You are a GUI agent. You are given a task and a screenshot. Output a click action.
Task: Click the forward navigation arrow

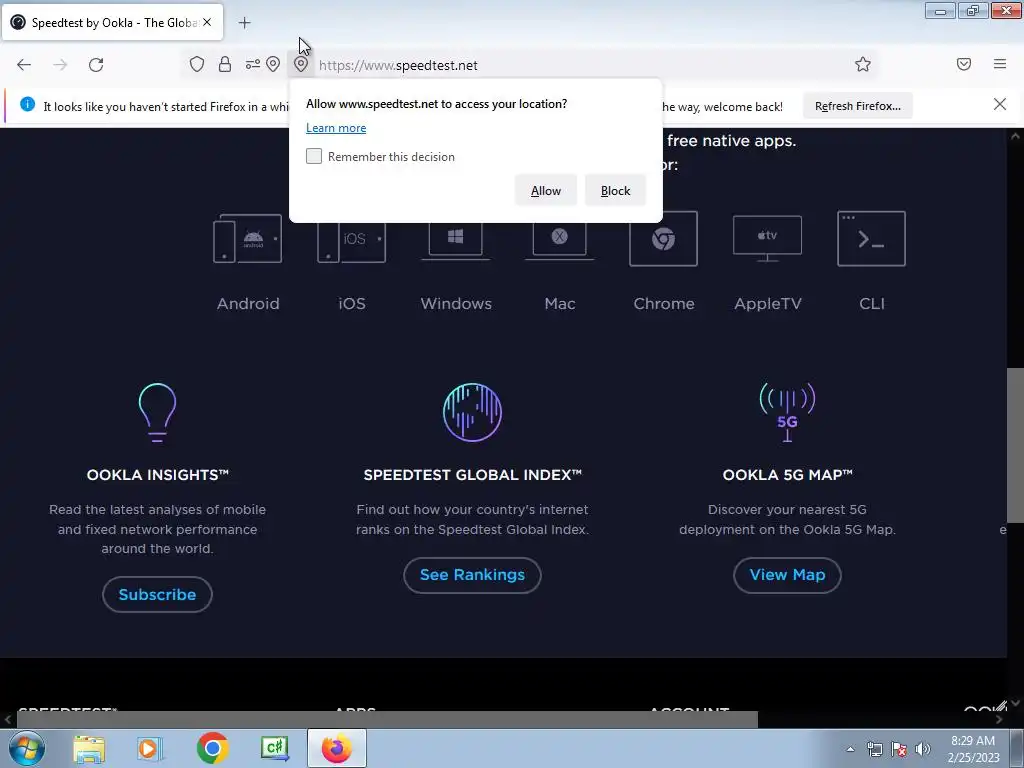[x=60, y=65]
